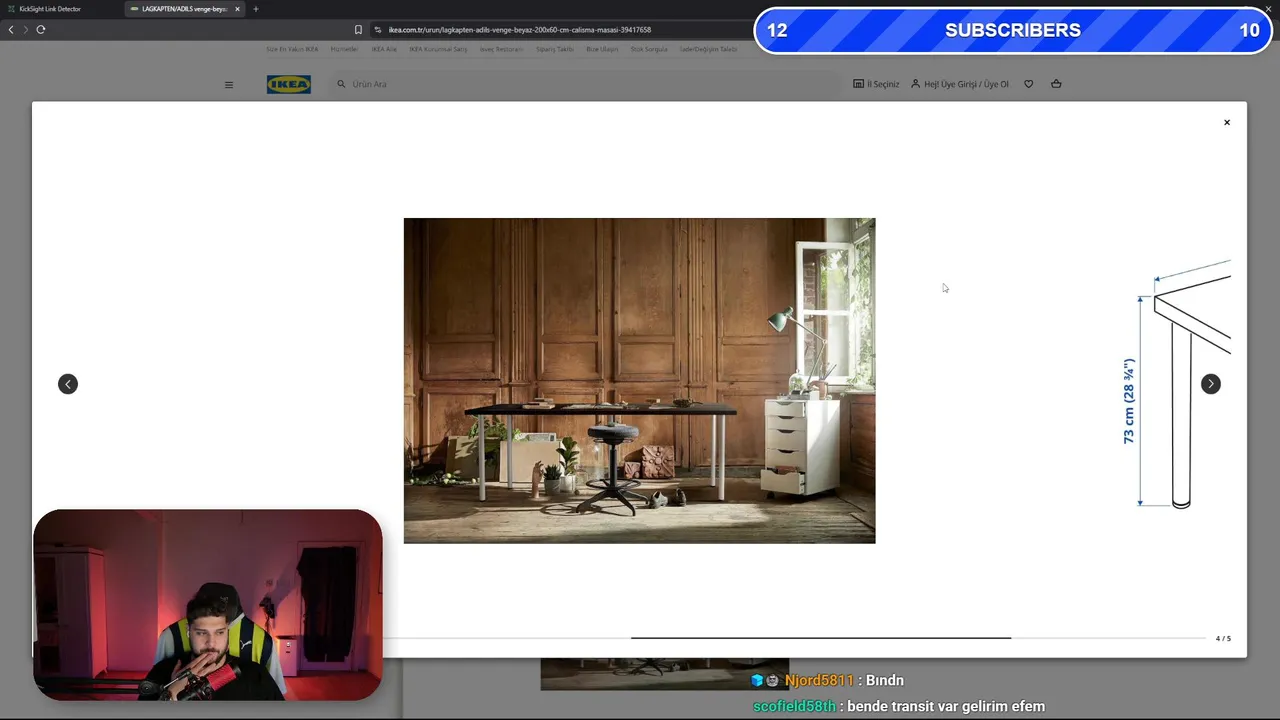The width and height of the screenshot is (1280, 720).
Task: Click the 73 cm leg dimension drawing
Action: 1178,385
